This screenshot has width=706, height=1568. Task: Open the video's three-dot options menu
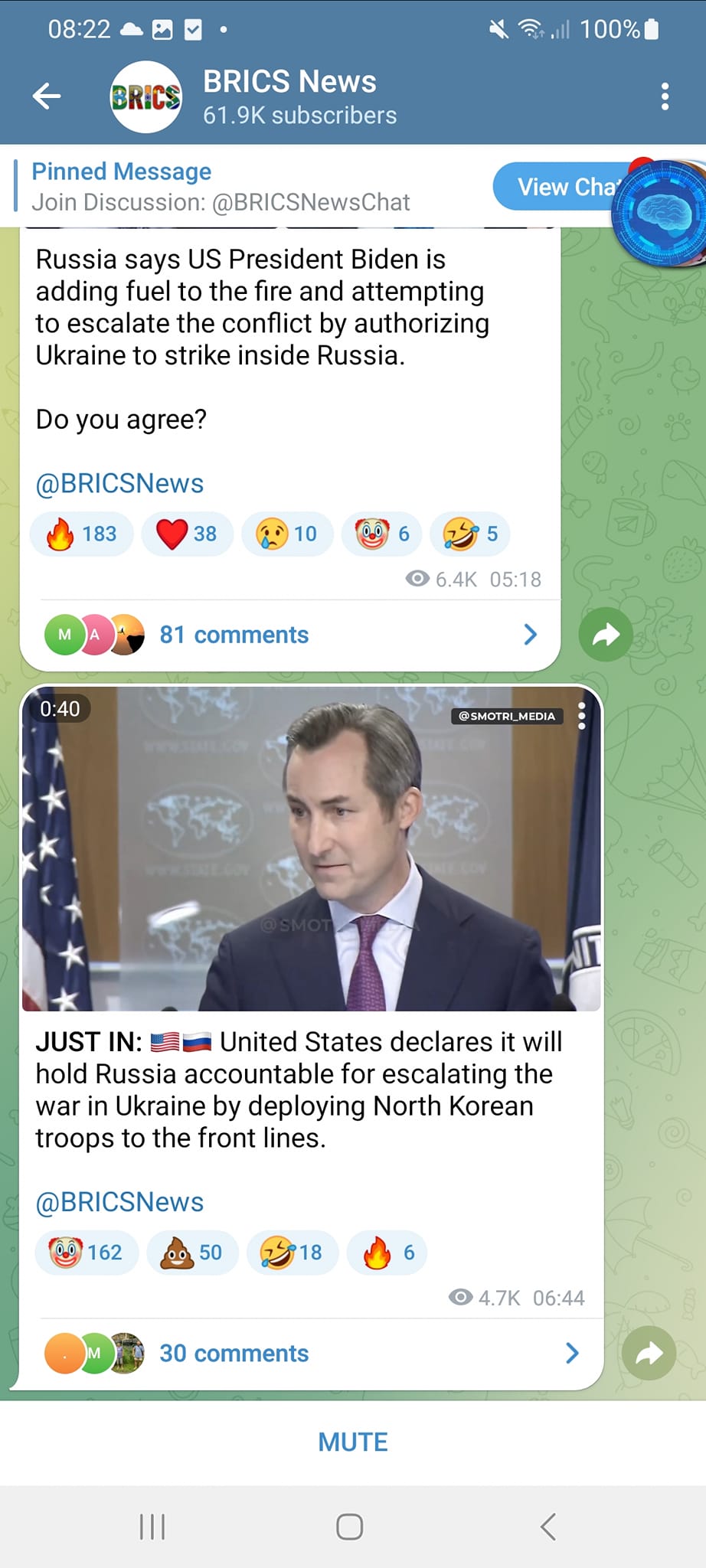[x=582, y=716]
